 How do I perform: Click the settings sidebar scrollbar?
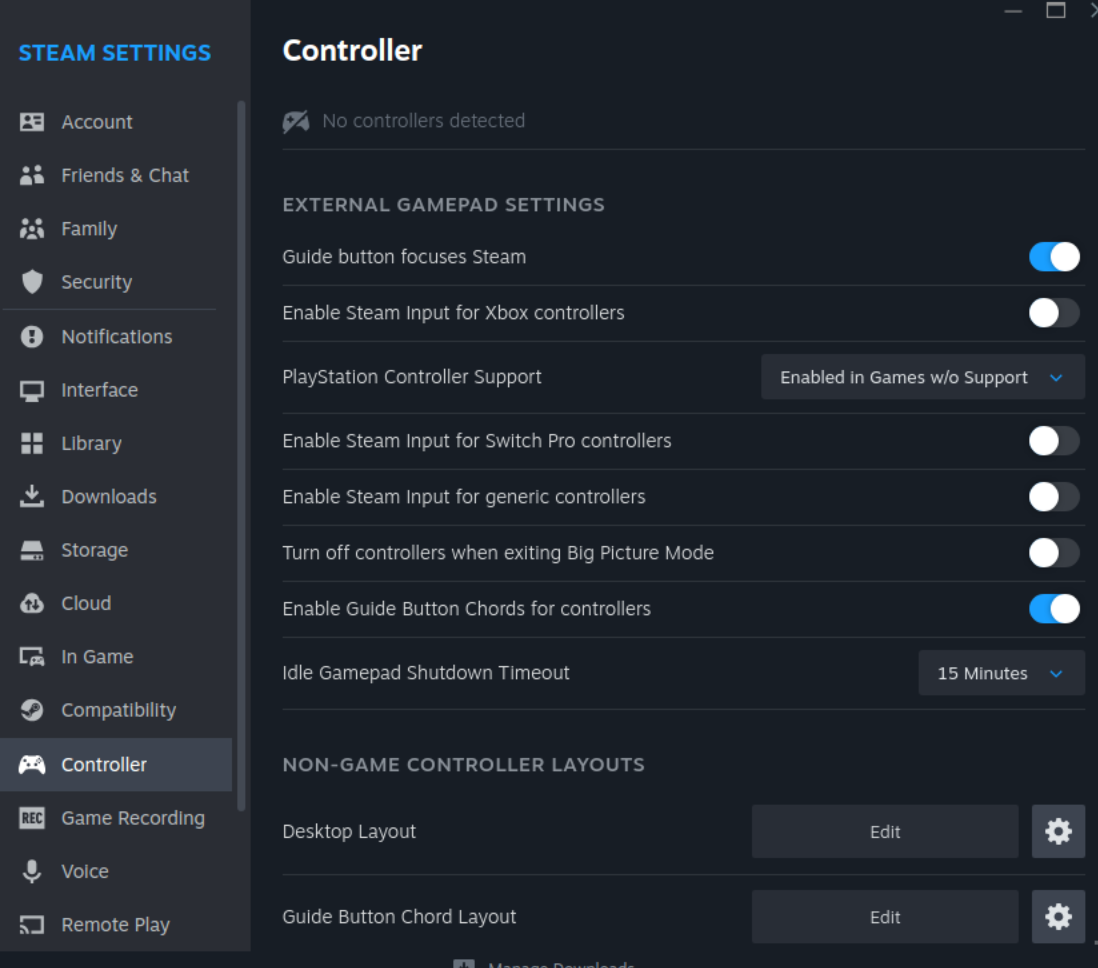tap(242, 455)
